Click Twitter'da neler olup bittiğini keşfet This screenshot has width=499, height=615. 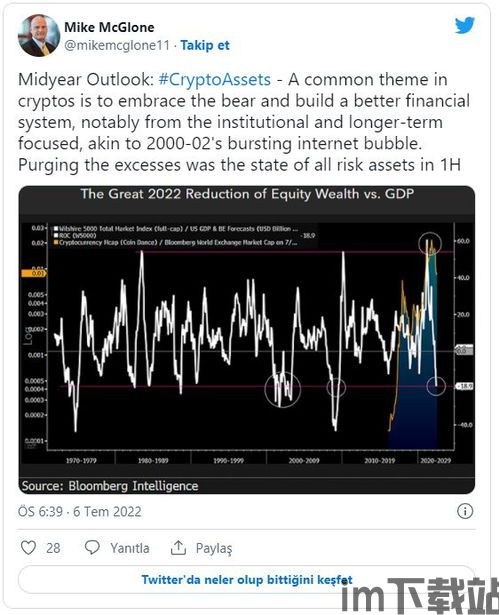[247, 579]
